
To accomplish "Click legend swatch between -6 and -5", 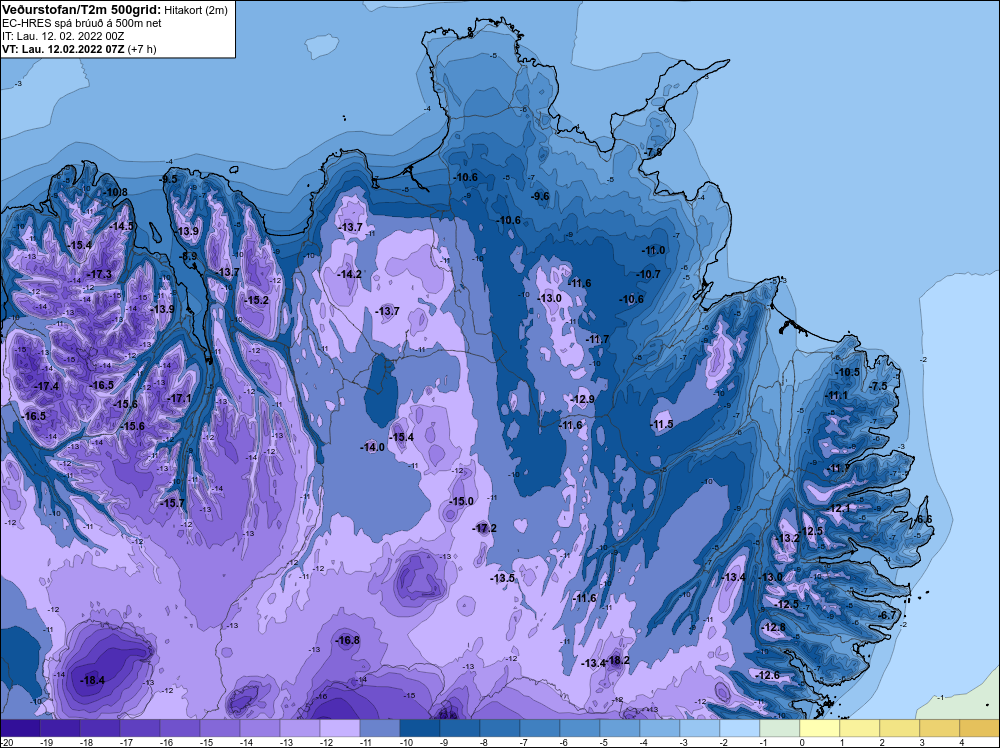I will [x=580, y=728].
